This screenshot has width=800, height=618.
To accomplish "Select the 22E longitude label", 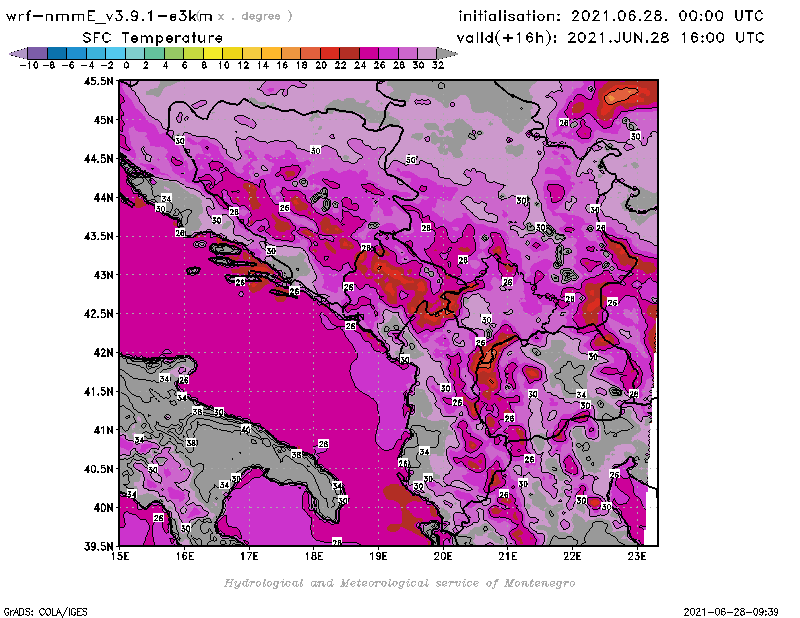I will point(572,556).
